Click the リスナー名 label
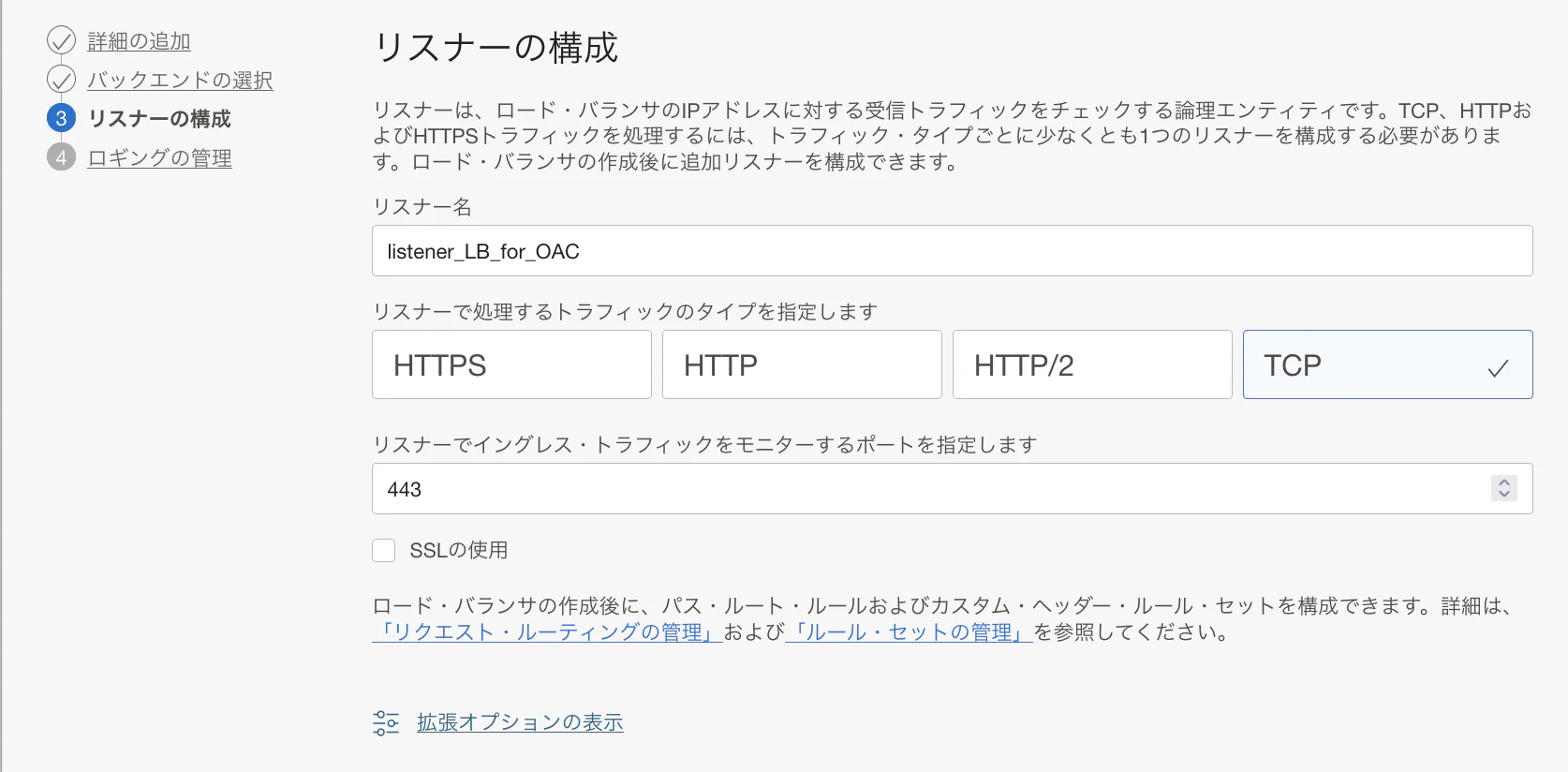Viewport: 1568px width, 772px height. click(422, 207)
